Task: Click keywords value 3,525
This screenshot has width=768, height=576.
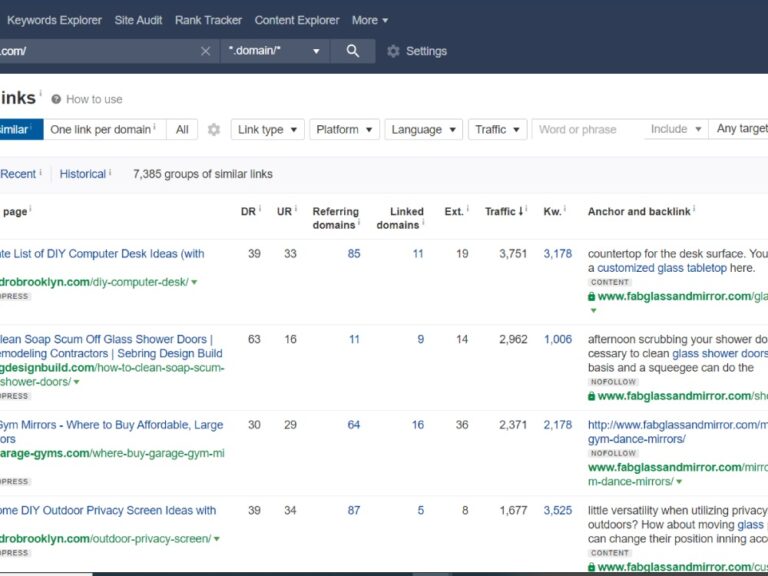Action: 557,510
